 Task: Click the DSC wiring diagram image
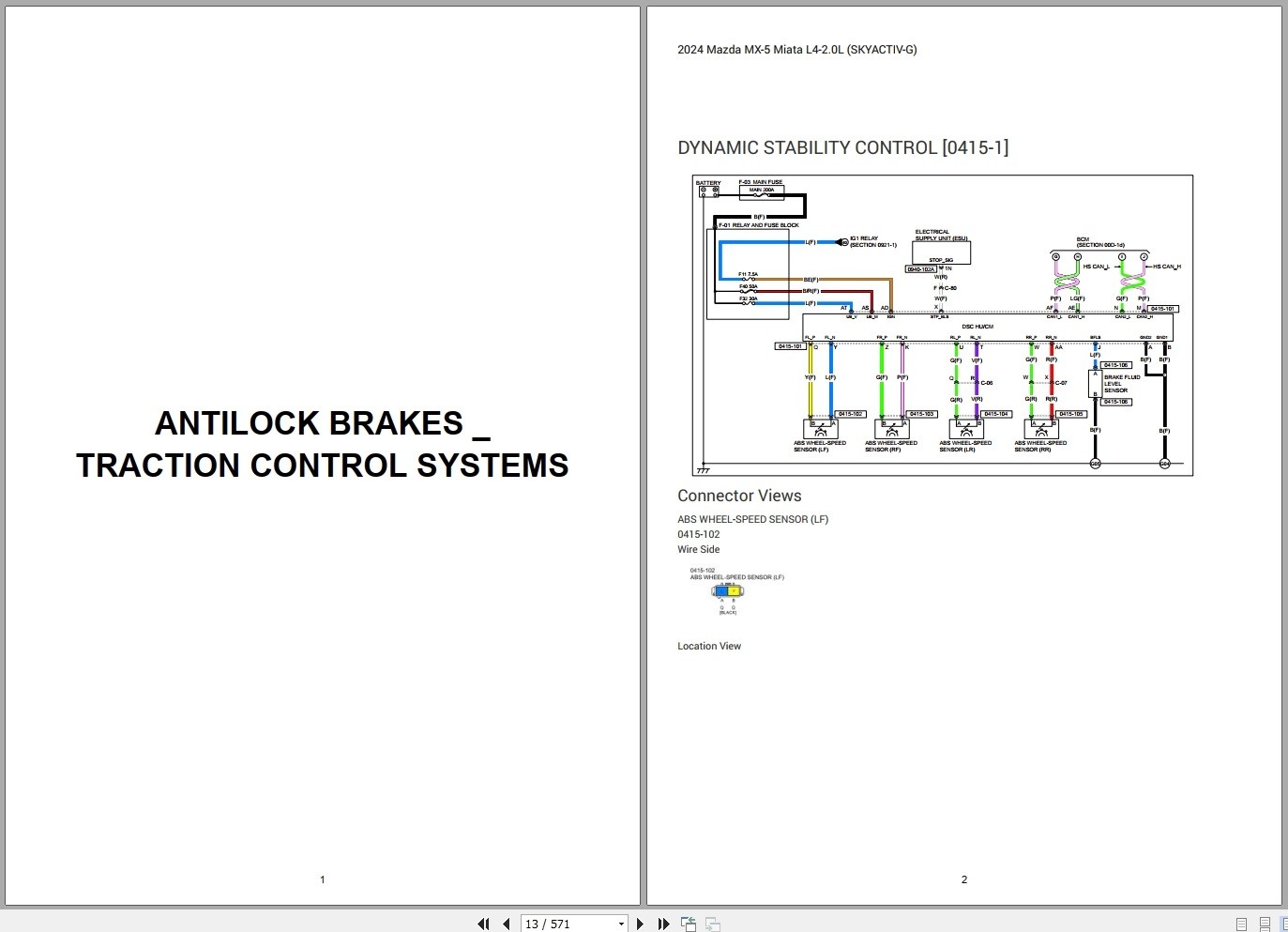[x=943, y=325]
